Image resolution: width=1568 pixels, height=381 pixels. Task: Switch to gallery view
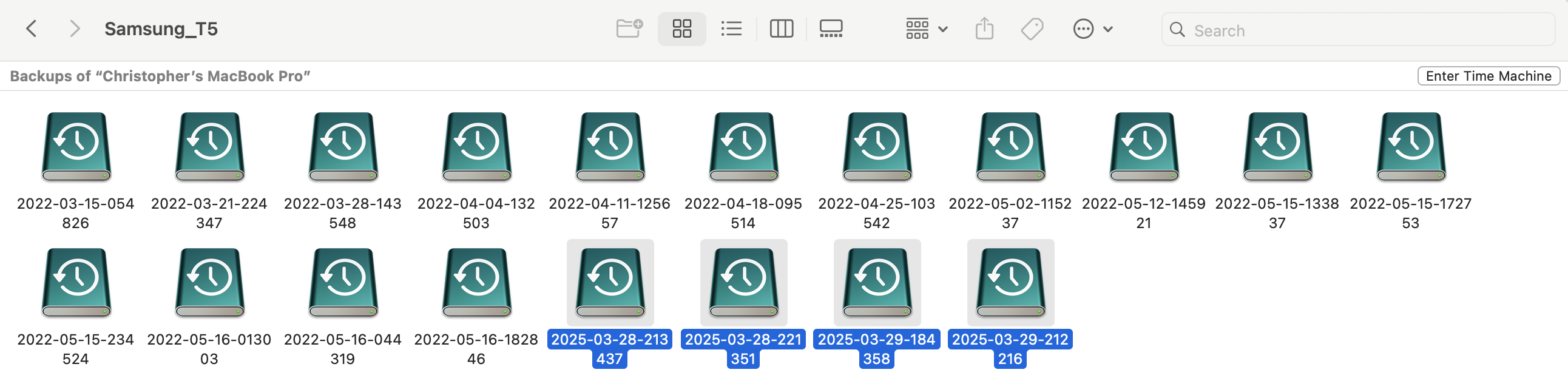point(831,29)
